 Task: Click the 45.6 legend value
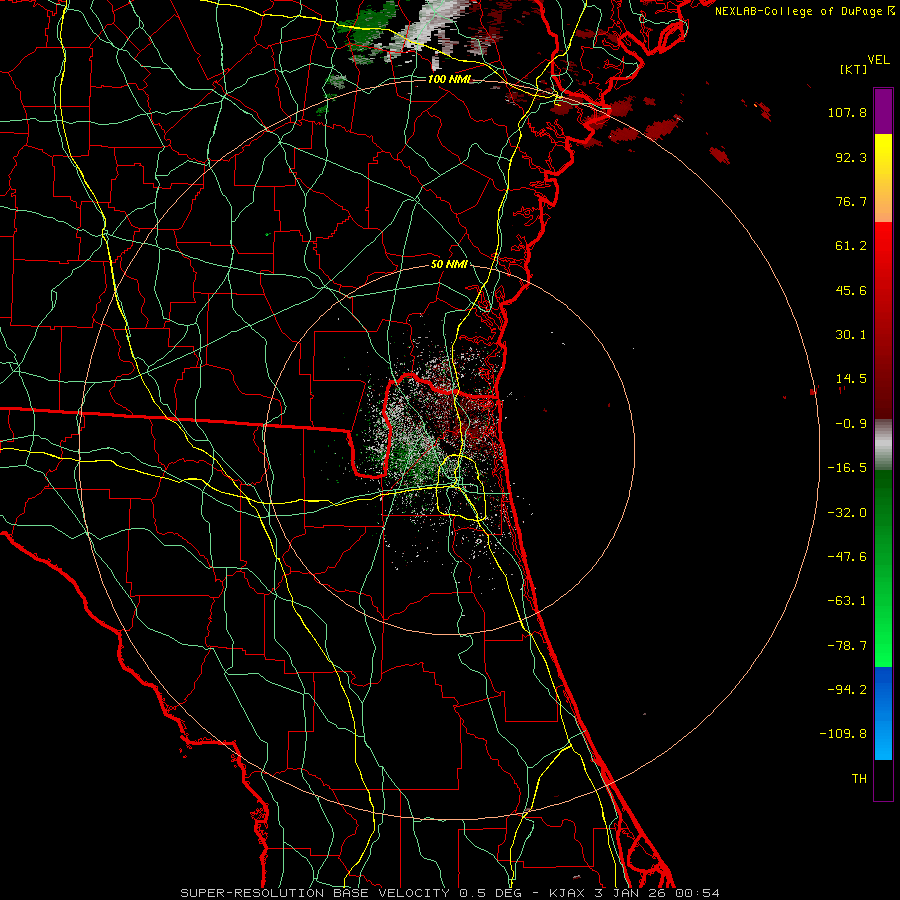coord(851,290)
